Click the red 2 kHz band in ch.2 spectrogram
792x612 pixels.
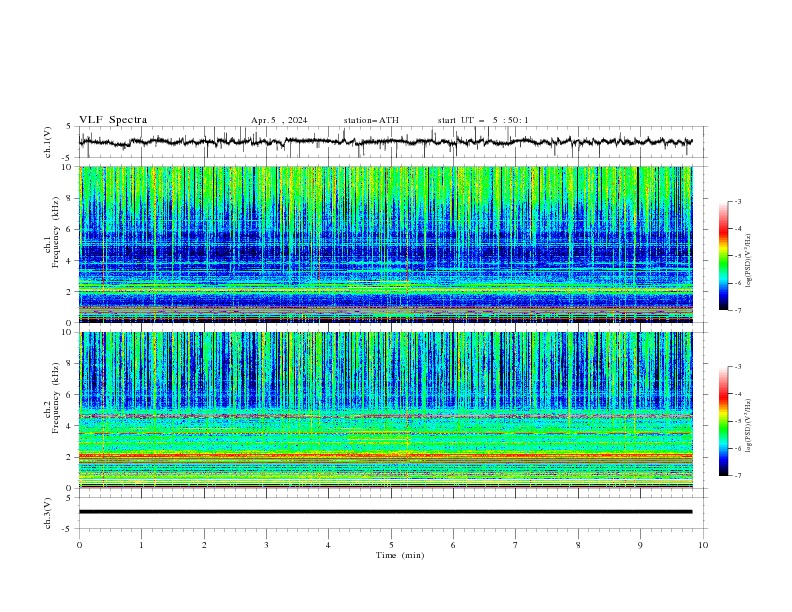pos(385,455)
